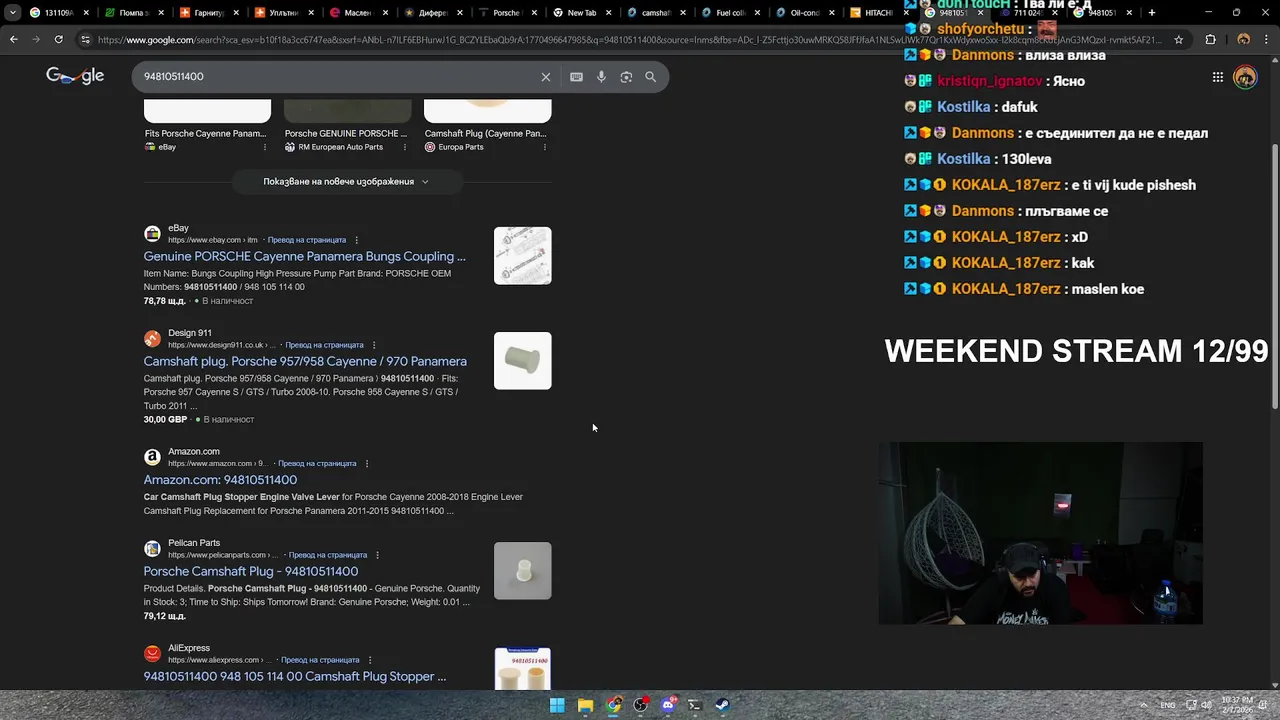Click the search input containing 94810511400
Screen dimensions: 1280x720
click(x=335, y=77)
